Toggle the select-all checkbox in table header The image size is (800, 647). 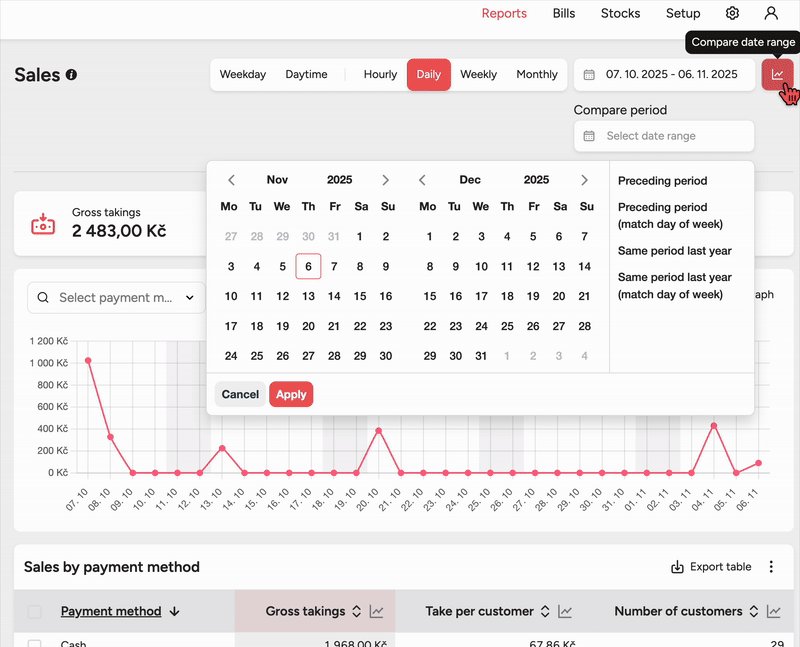pos(35,611)
